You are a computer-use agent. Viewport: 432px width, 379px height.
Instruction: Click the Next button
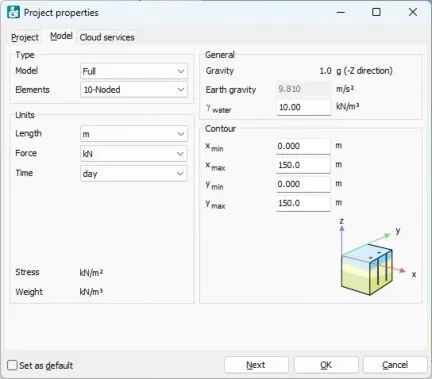[256, 365]
